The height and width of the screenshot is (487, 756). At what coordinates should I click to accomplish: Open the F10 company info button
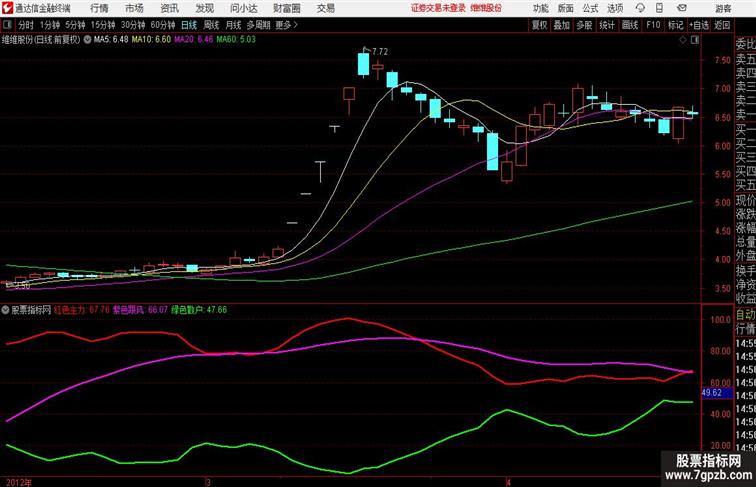pyautogui.click(x=653, y=25)
